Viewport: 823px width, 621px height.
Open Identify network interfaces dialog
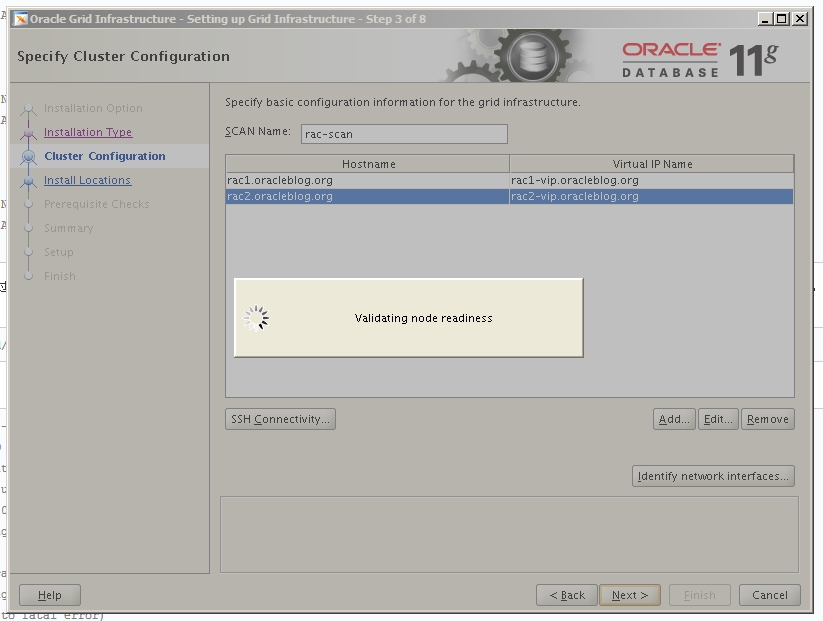(x=713, y=476)
